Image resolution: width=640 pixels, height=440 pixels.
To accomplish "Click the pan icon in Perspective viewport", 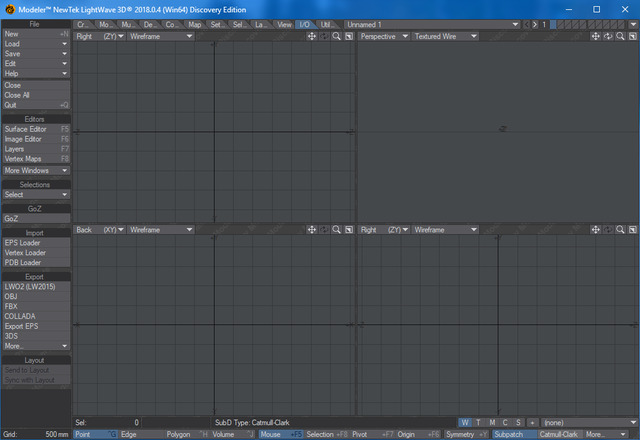I will coord(595,36).
